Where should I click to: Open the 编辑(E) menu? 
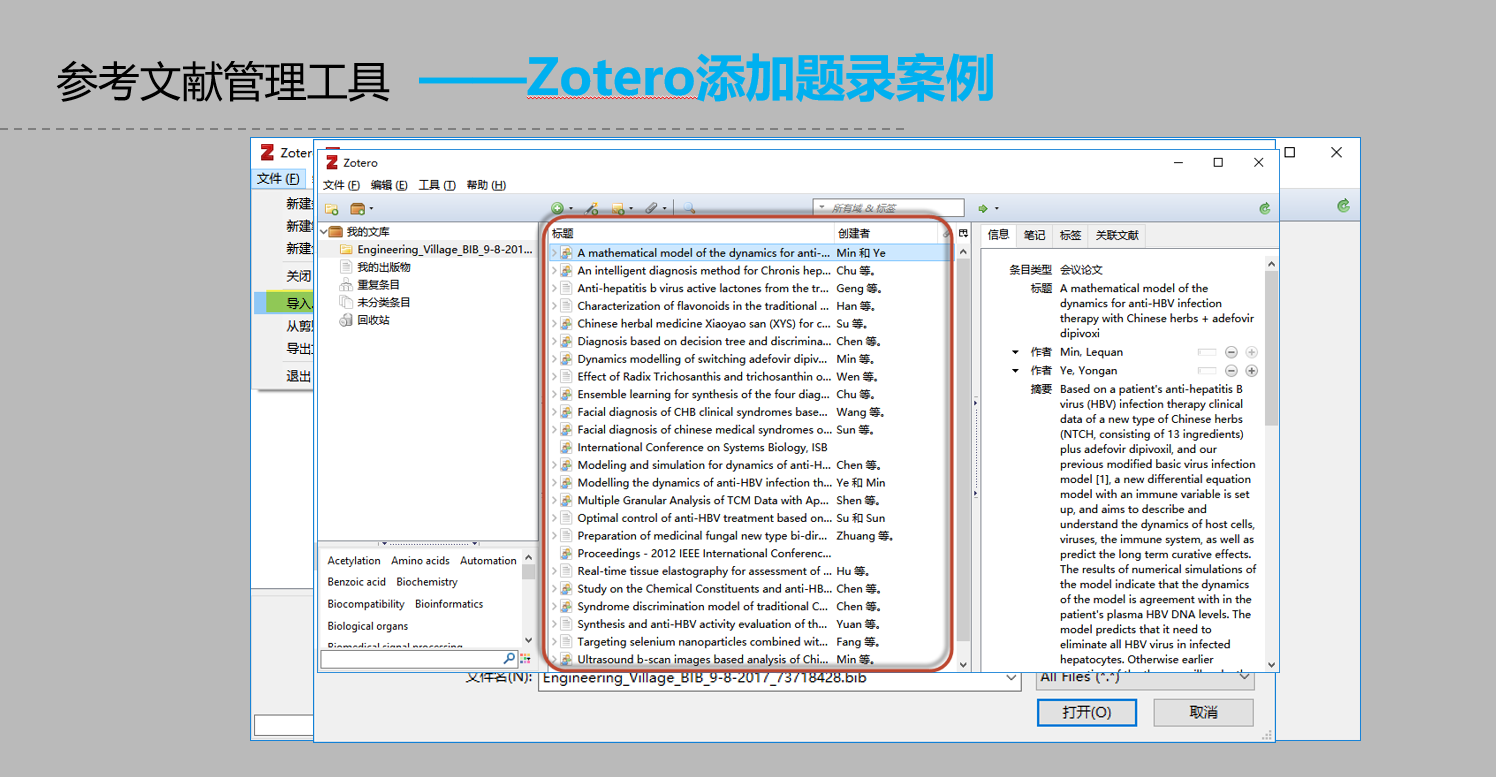coord(389,185)
